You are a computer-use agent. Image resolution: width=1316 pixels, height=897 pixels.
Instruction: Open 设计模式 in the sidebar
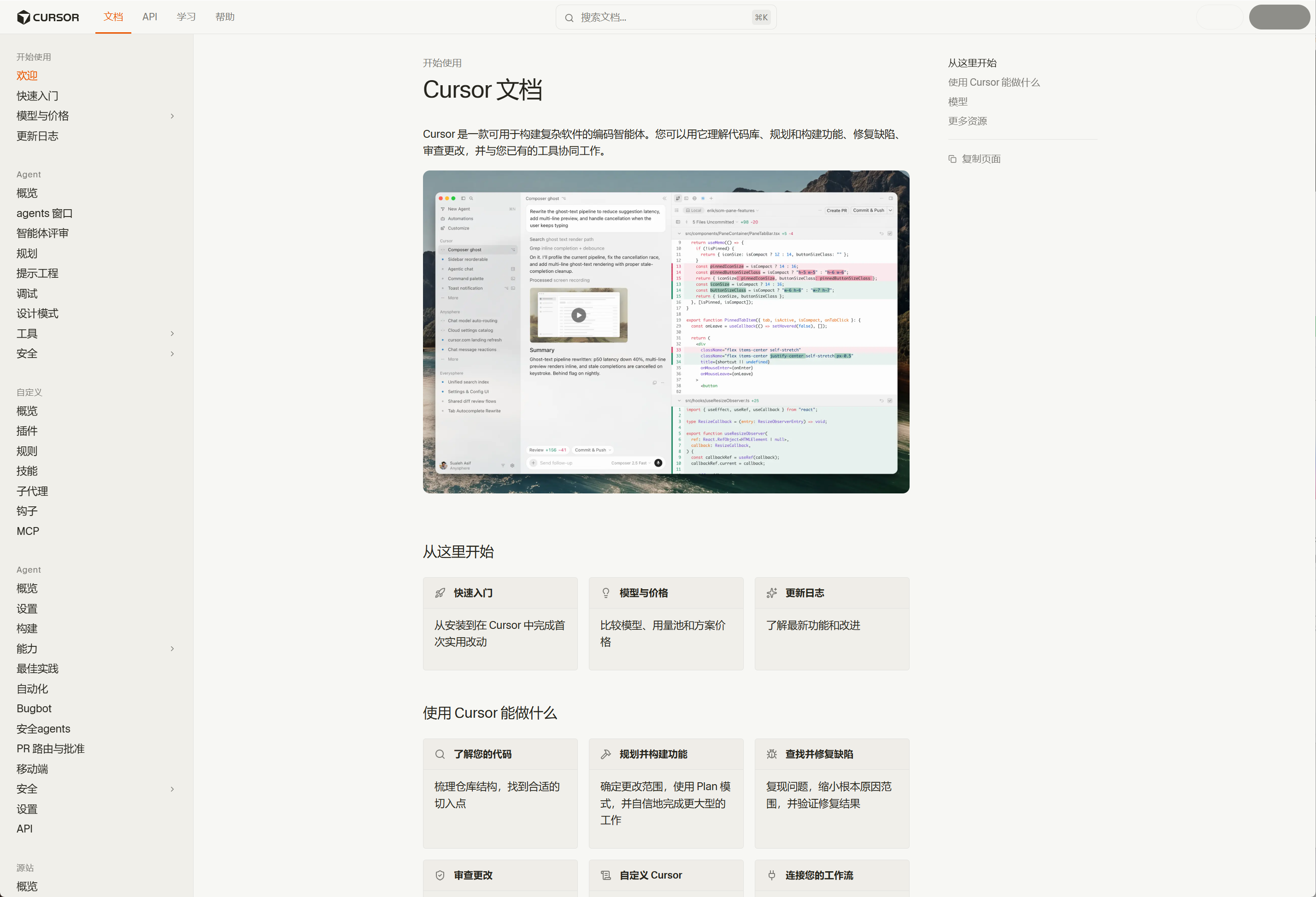(37, 314)
